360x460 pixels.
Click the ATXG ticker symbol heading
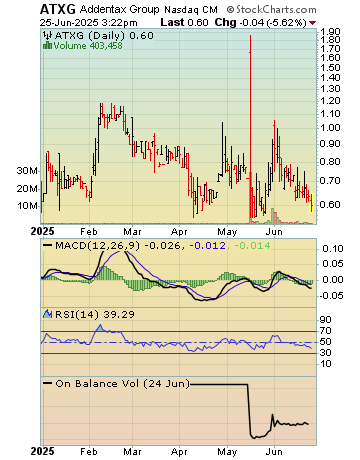point(58,9)
